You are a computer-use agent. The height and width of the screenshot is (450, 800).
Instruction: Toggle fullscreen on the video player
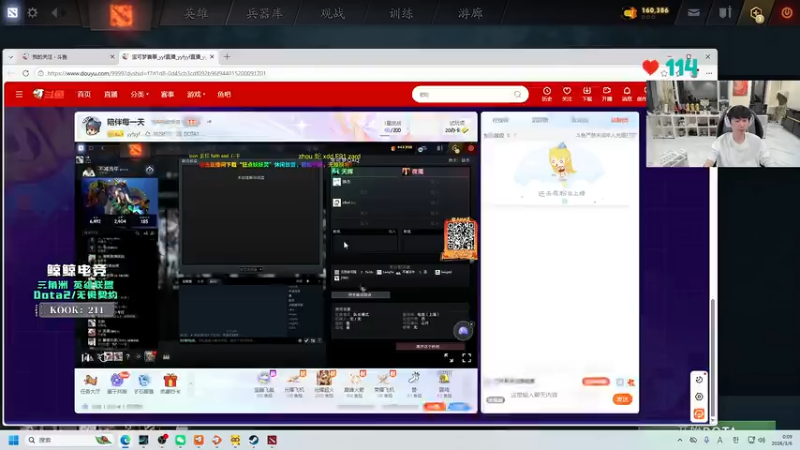coord(466,358)
